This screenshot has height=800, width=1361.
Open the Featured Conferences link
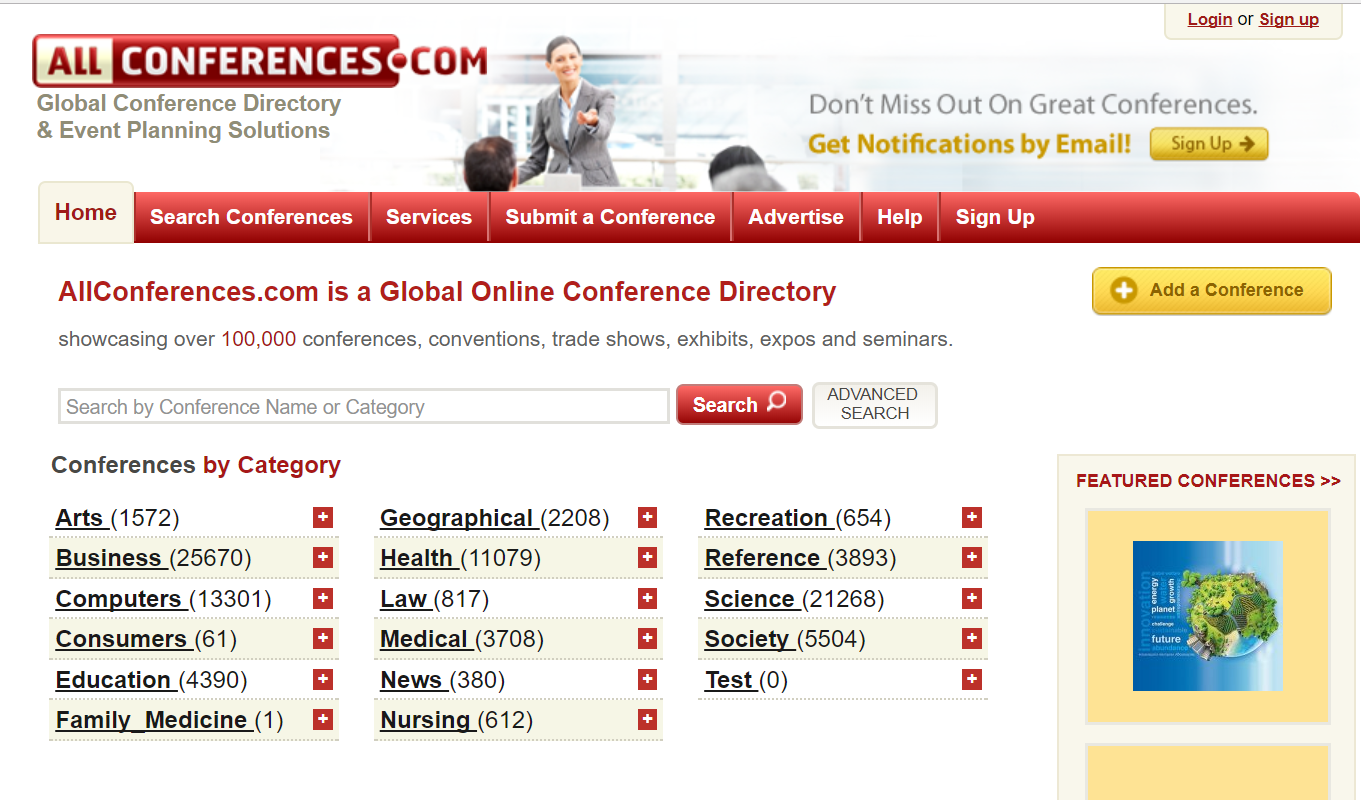point(1208,481)
